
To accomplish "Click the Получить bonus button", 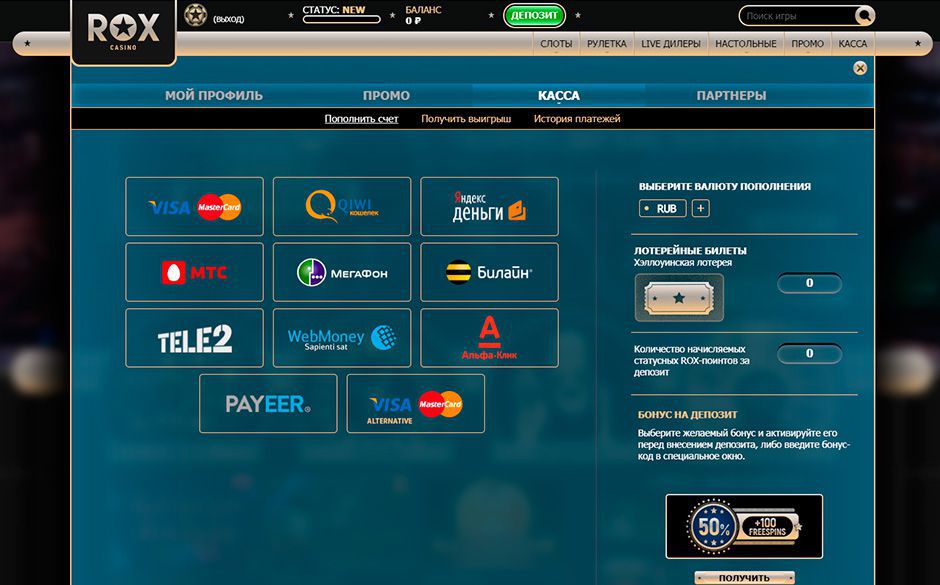I will coord(744,578).
